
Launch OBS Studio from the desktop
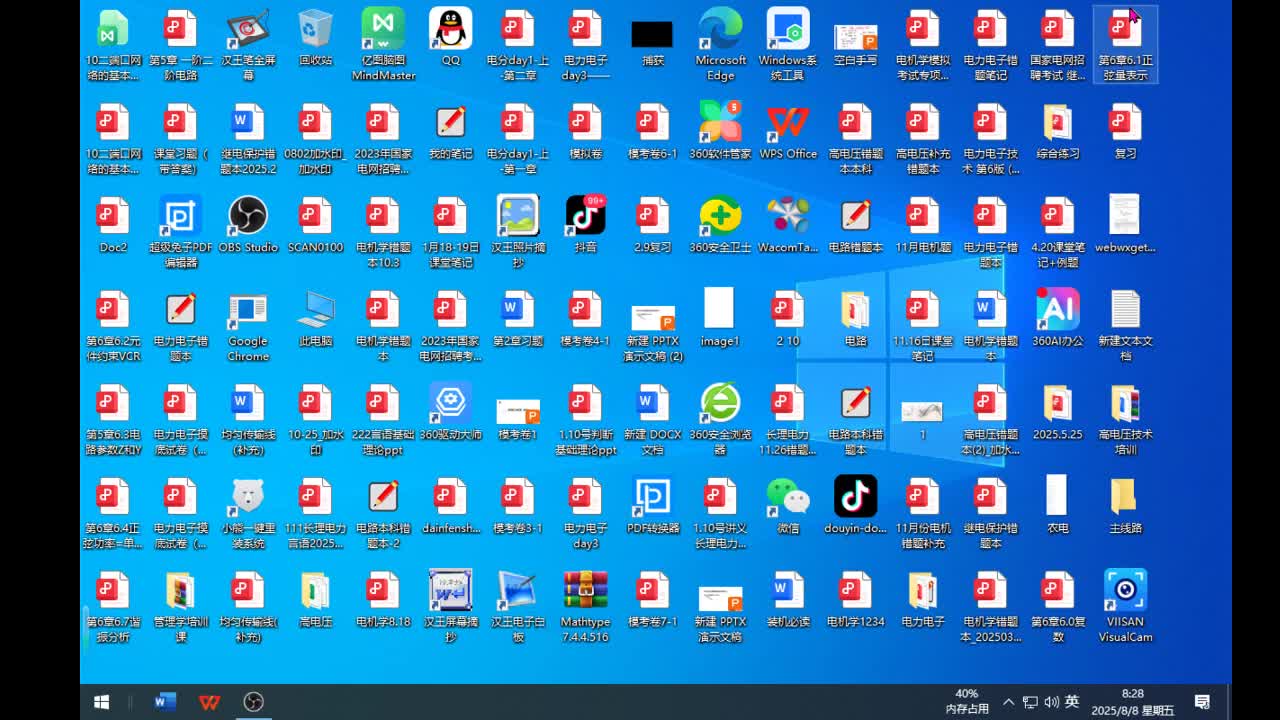click(x=248, y=225)
